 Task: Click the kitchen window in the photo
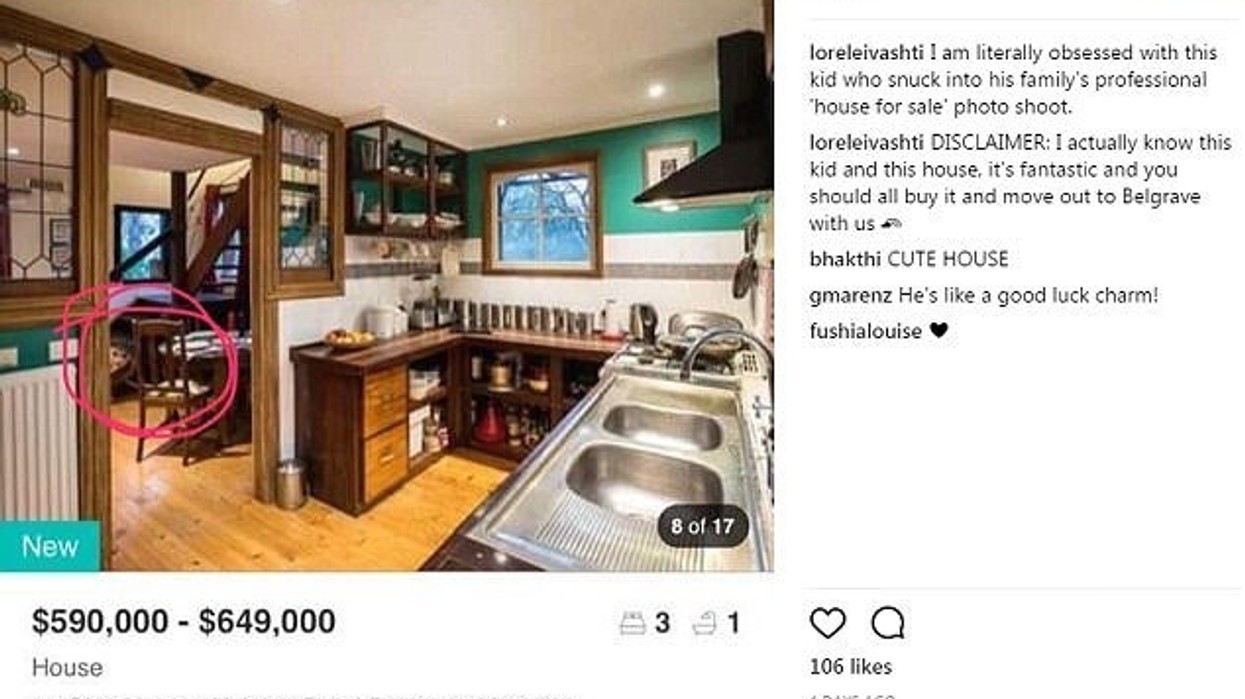543,215
